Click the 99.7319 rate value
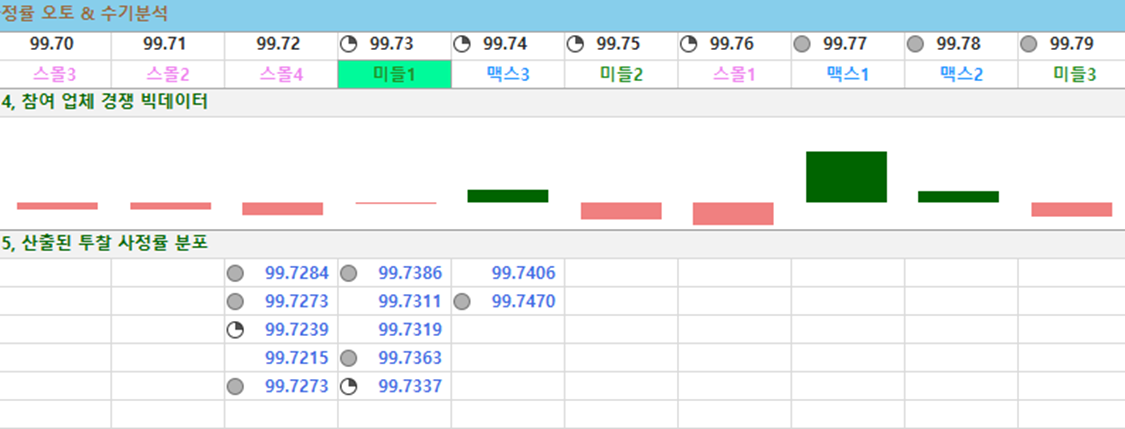 click(x=410, y=330)
